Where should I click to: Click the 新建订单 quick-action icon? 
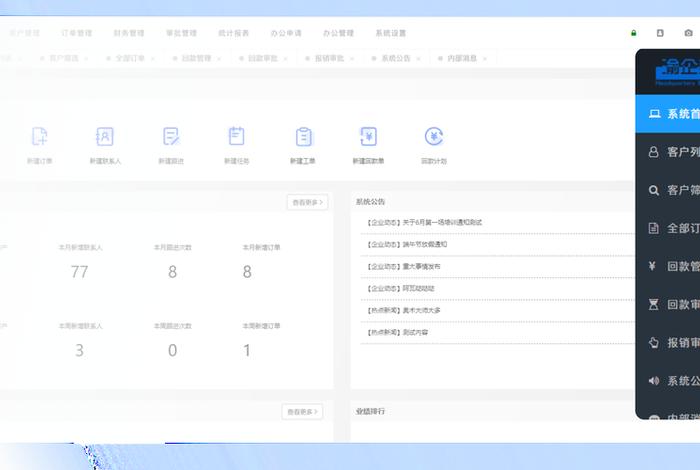[40, 137]
